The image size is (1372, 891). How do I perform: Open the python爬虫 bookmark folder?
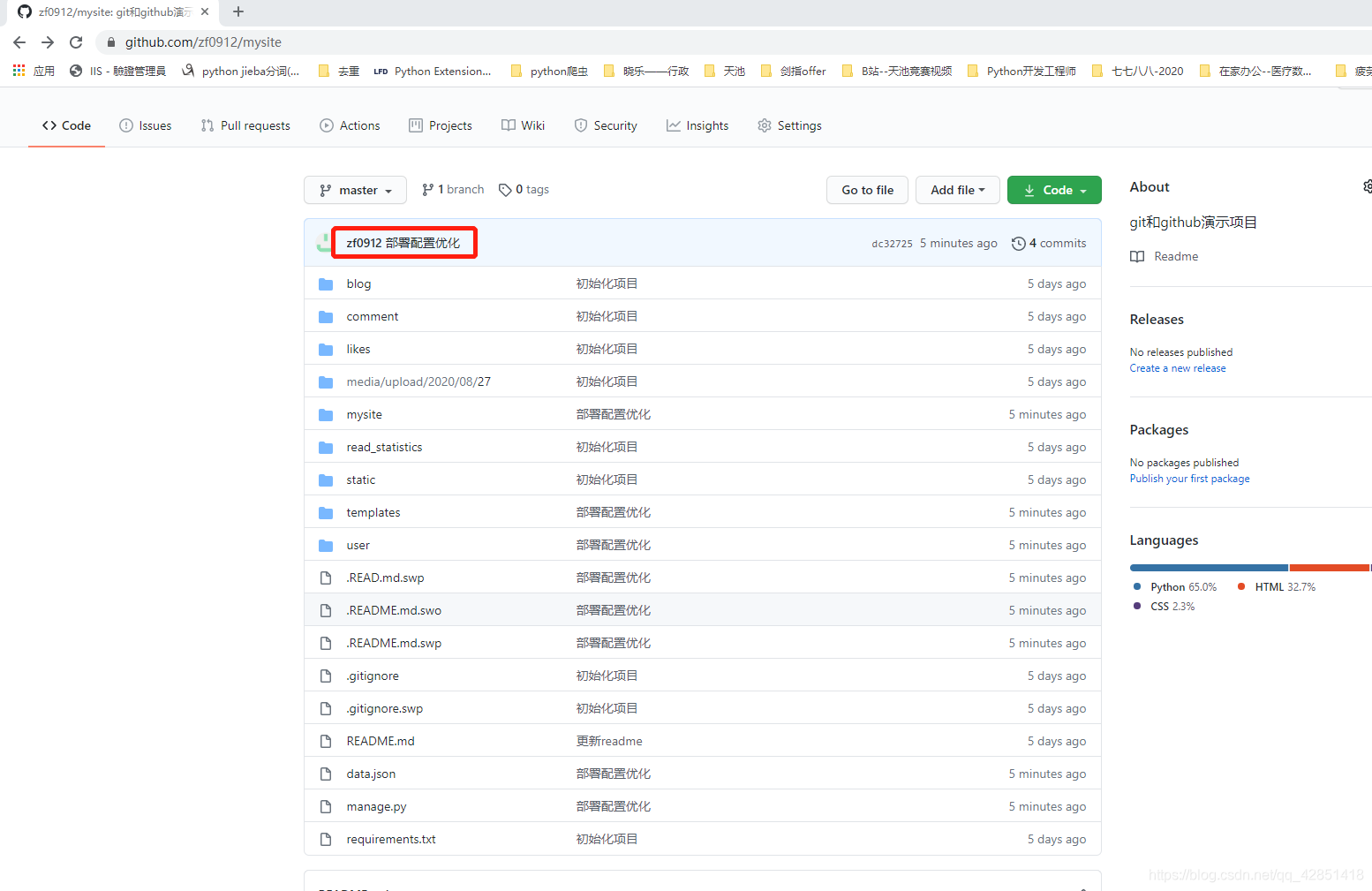click(550, 71)
